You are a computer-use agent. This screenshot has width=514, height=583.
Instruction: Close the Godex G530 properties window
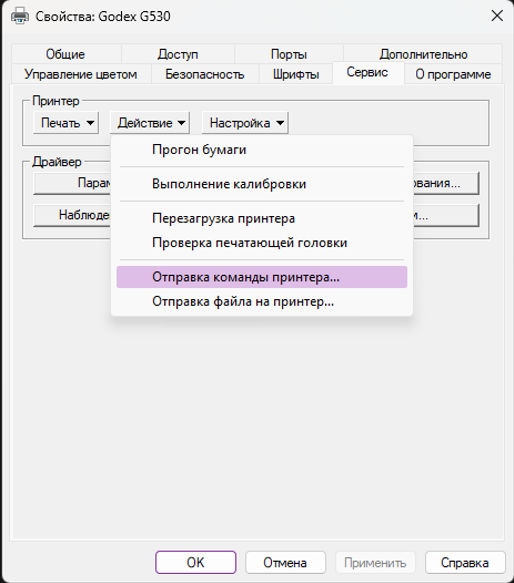click(497, 16)
